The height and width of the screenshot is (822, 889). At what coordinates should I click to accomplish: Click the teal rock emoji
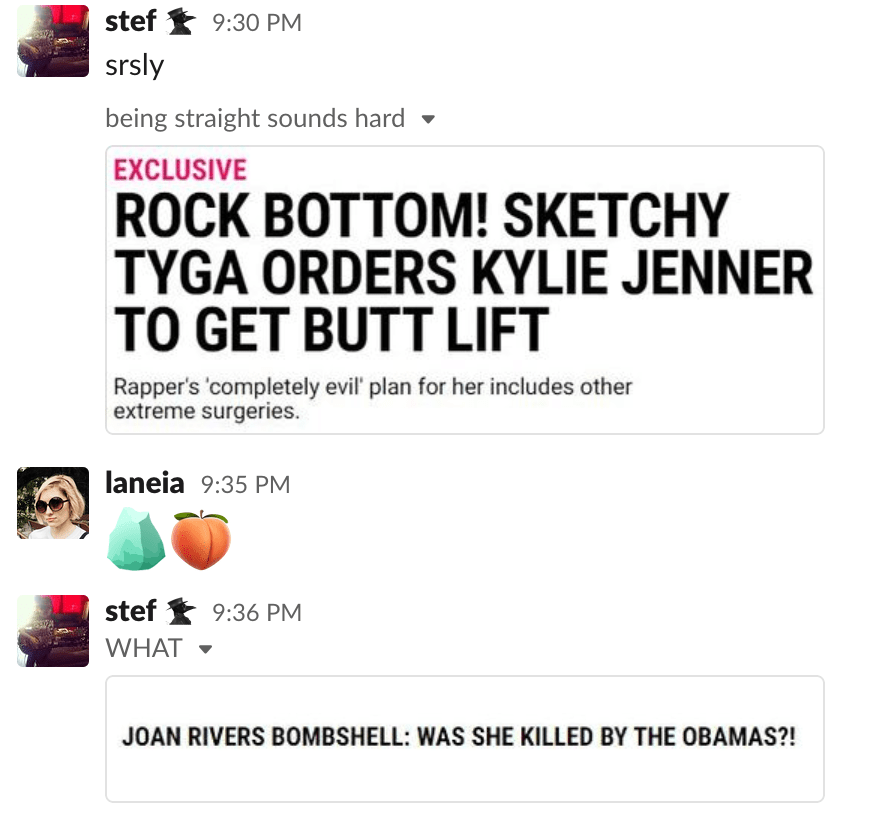click(x=136, y=539)
